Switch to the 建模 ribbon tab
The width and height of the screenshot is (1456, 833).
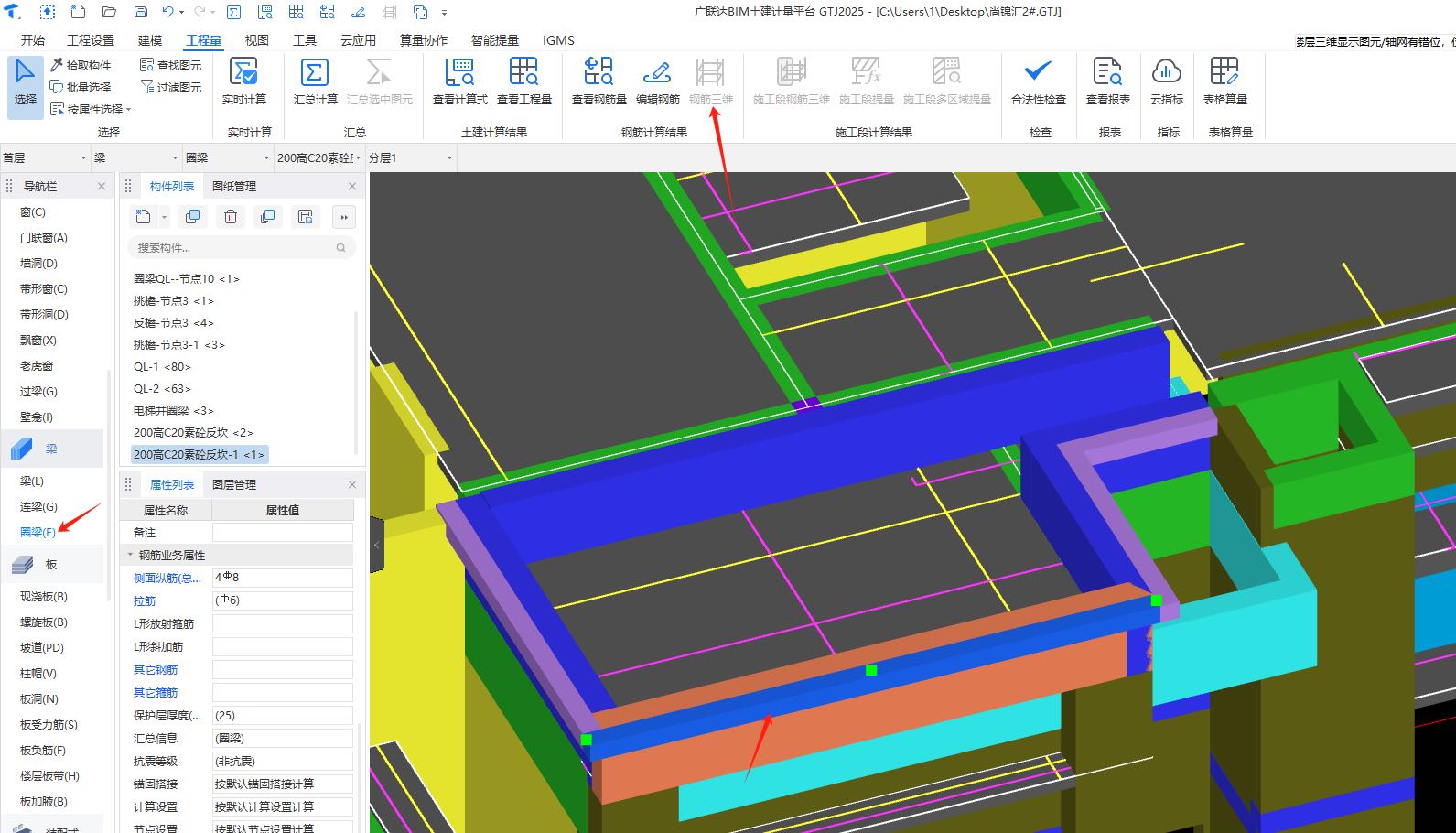coord(150,40)
